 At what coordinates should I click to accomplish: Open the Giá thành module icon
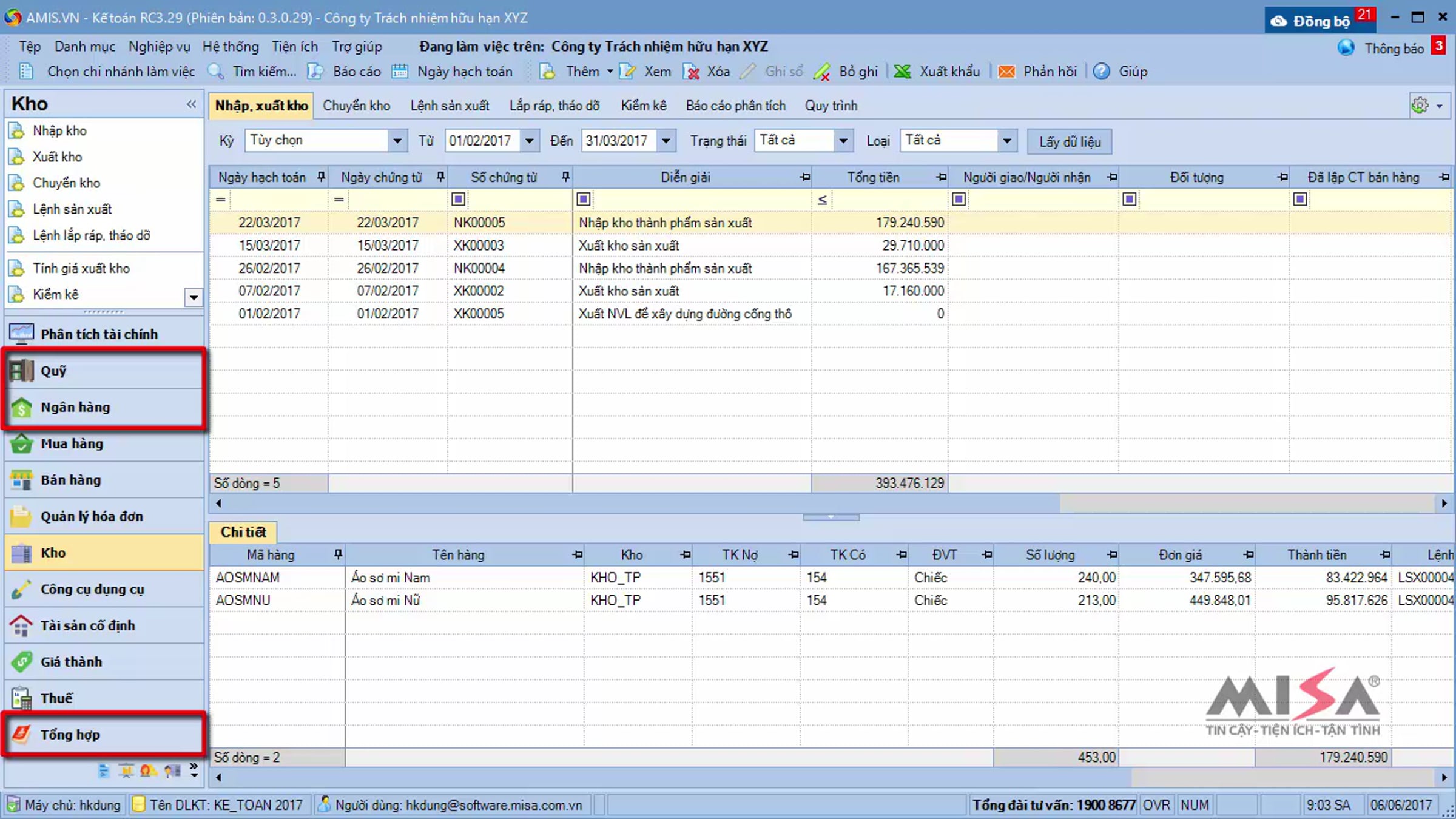tap(22, 662)
